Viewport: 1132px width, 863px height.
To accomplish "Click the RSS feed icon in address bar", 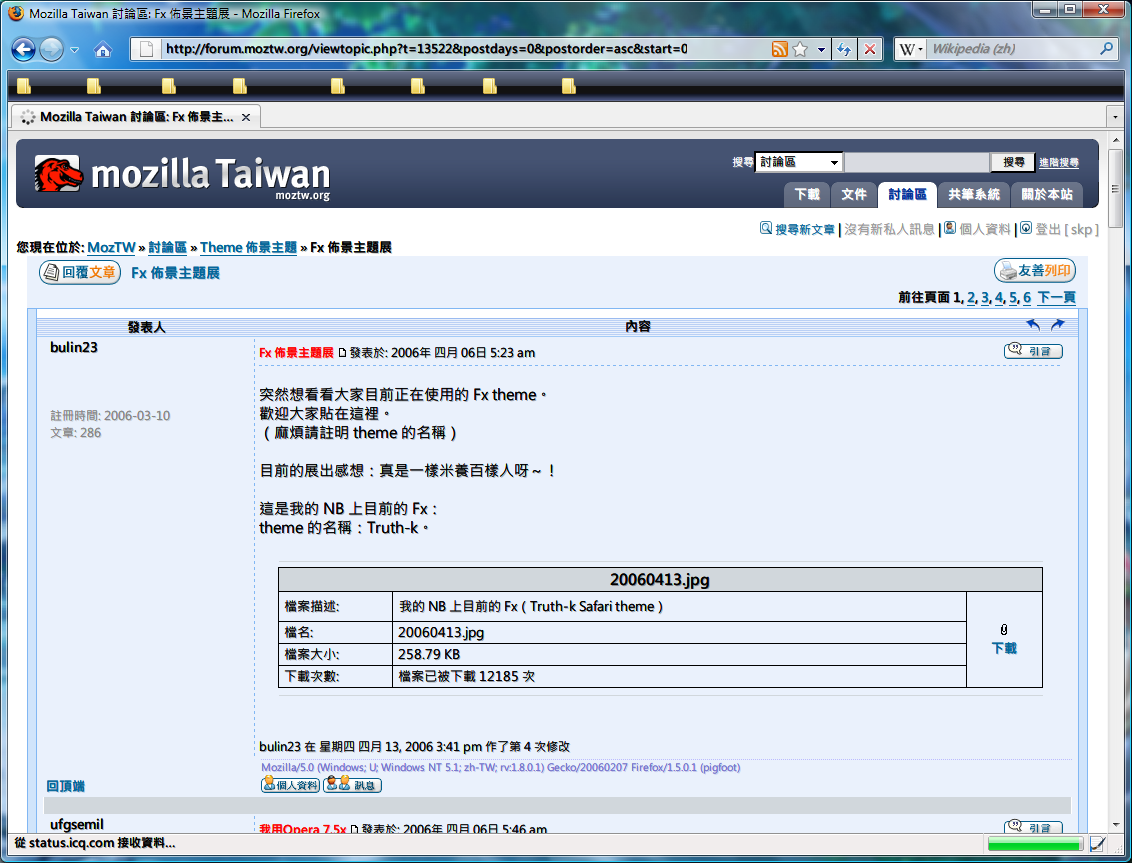I will click(780, 49).
